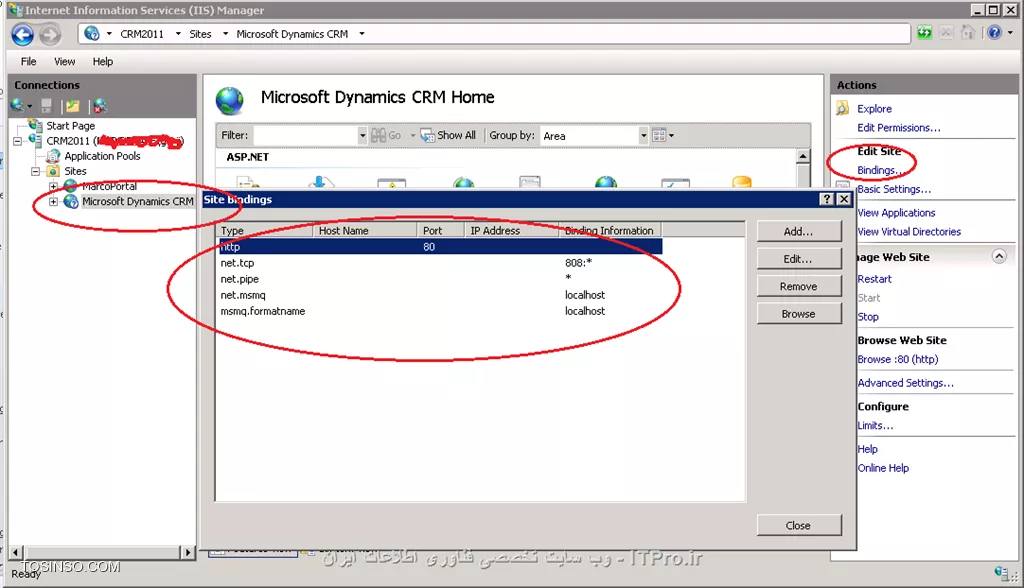Click the Delete Connection icon in Connections toolbar
The image size is (1024, 588).
[99, 105]
